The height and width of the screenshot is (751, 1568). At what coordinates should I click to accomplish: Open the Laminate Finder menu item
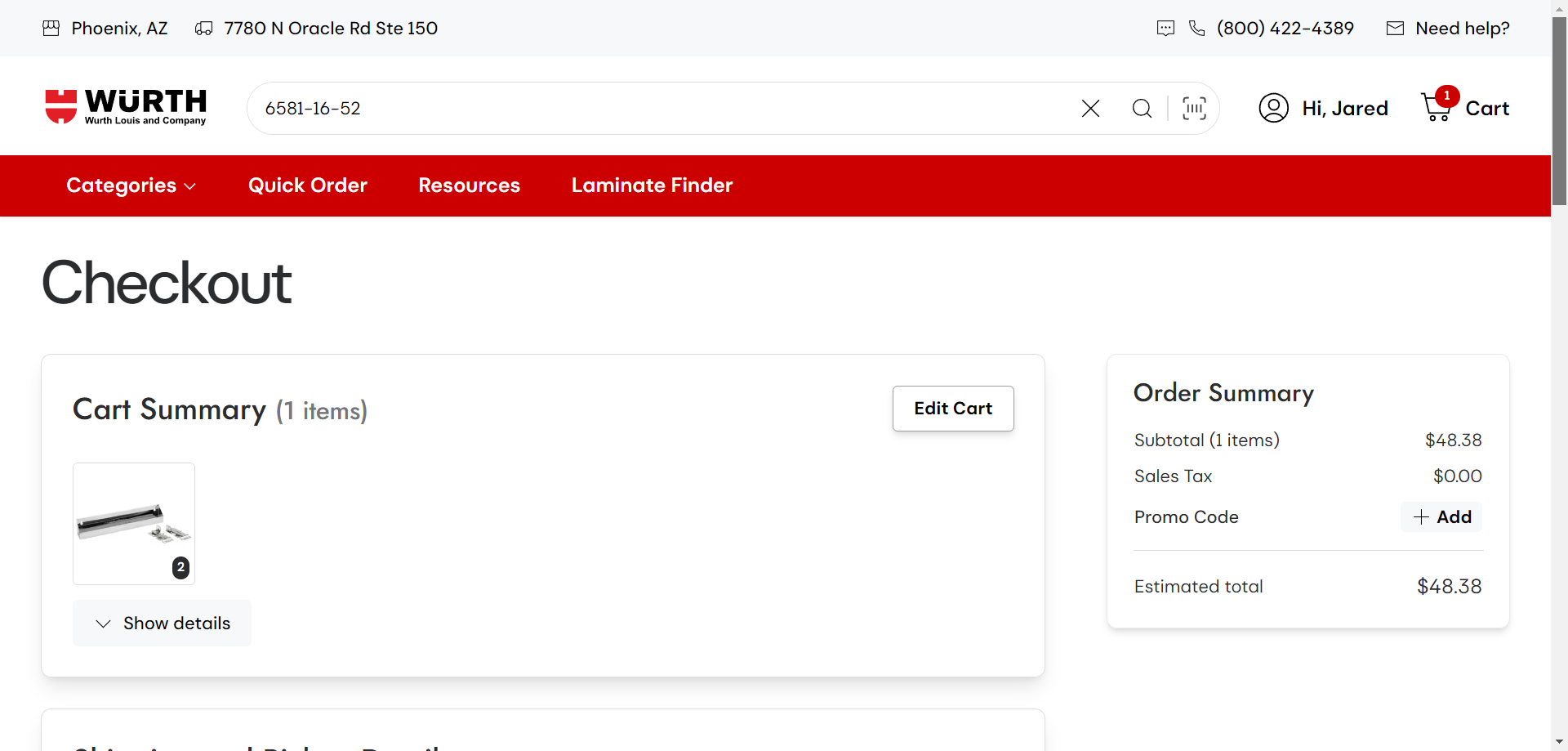point(653,186)
